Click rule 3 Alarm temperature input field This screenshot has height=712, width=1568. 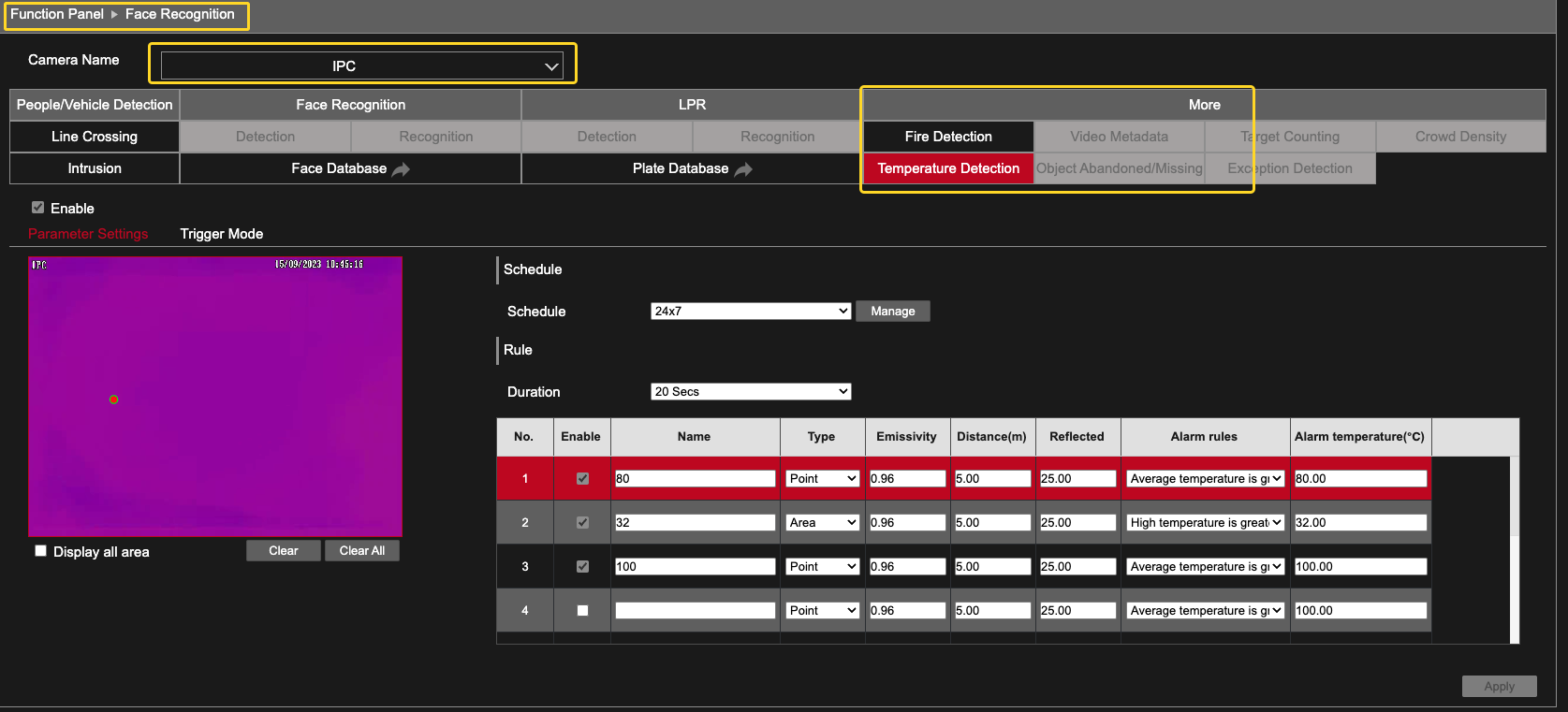(x=1360, y=566)
